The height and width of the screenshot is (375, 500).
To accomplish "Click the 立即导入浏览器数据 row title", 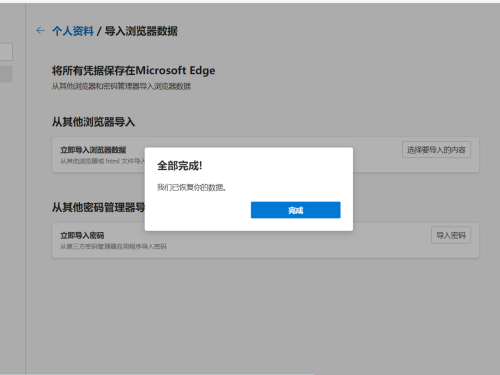I will pos(93,150).
